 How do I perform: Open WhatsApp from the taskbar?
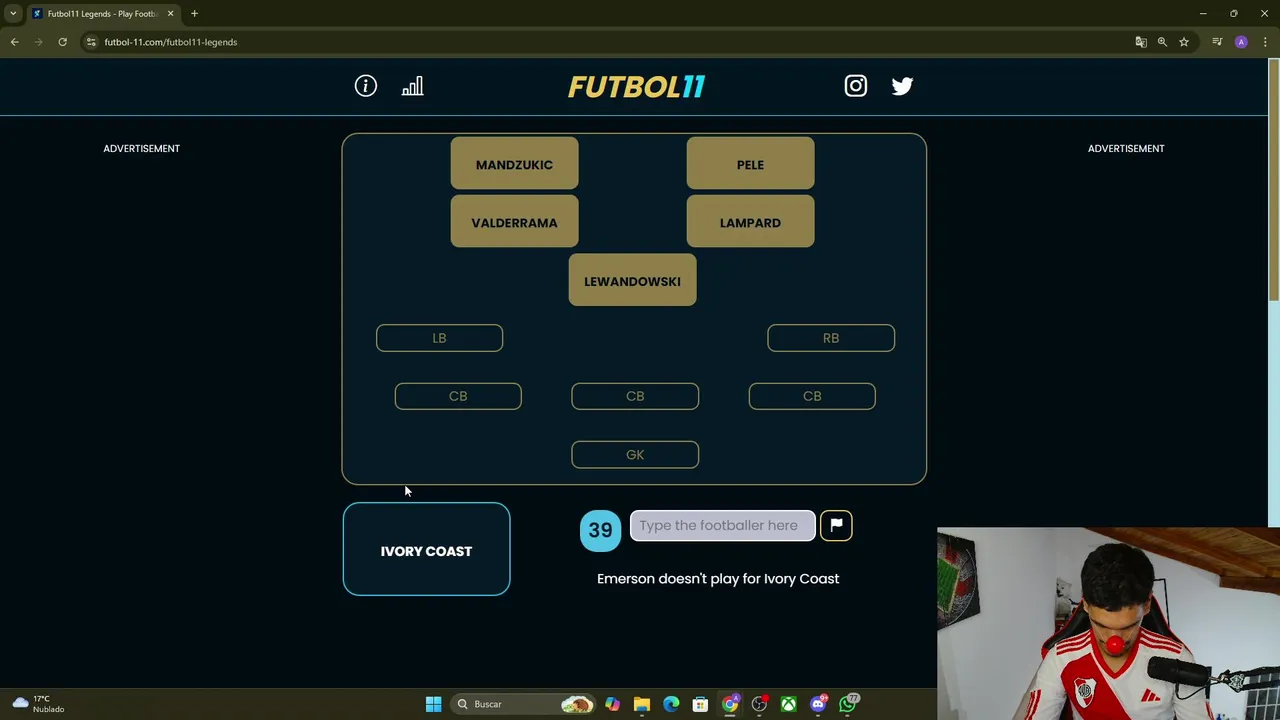tap(848, 704)
